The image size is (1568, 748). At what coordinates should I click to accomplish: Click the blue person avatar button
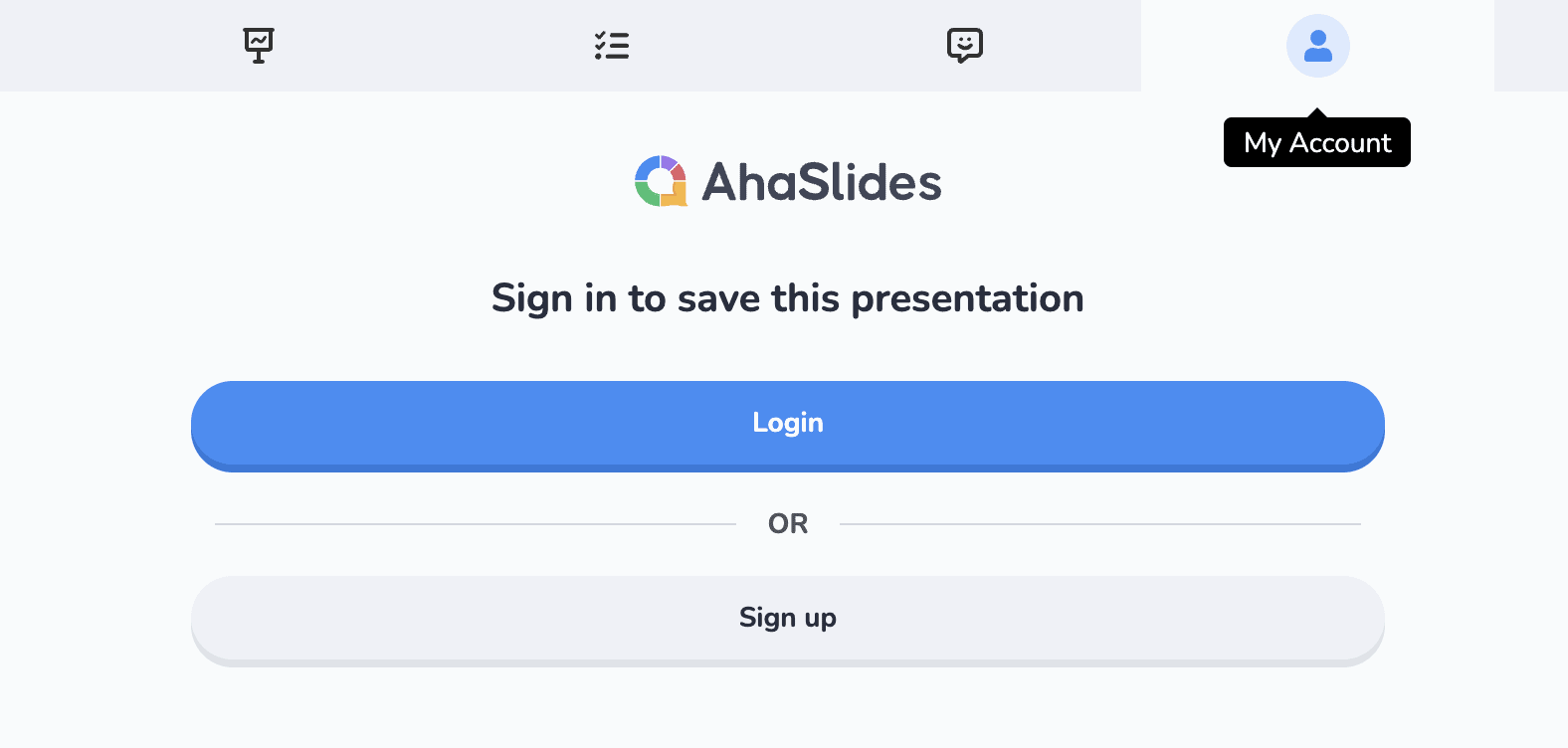point(1317,45)
